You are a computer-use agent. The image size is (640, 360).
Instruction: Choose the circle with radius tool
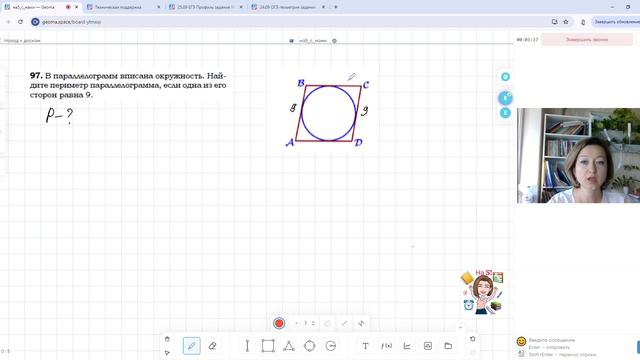pyautogui.click(x=331, y=346)
